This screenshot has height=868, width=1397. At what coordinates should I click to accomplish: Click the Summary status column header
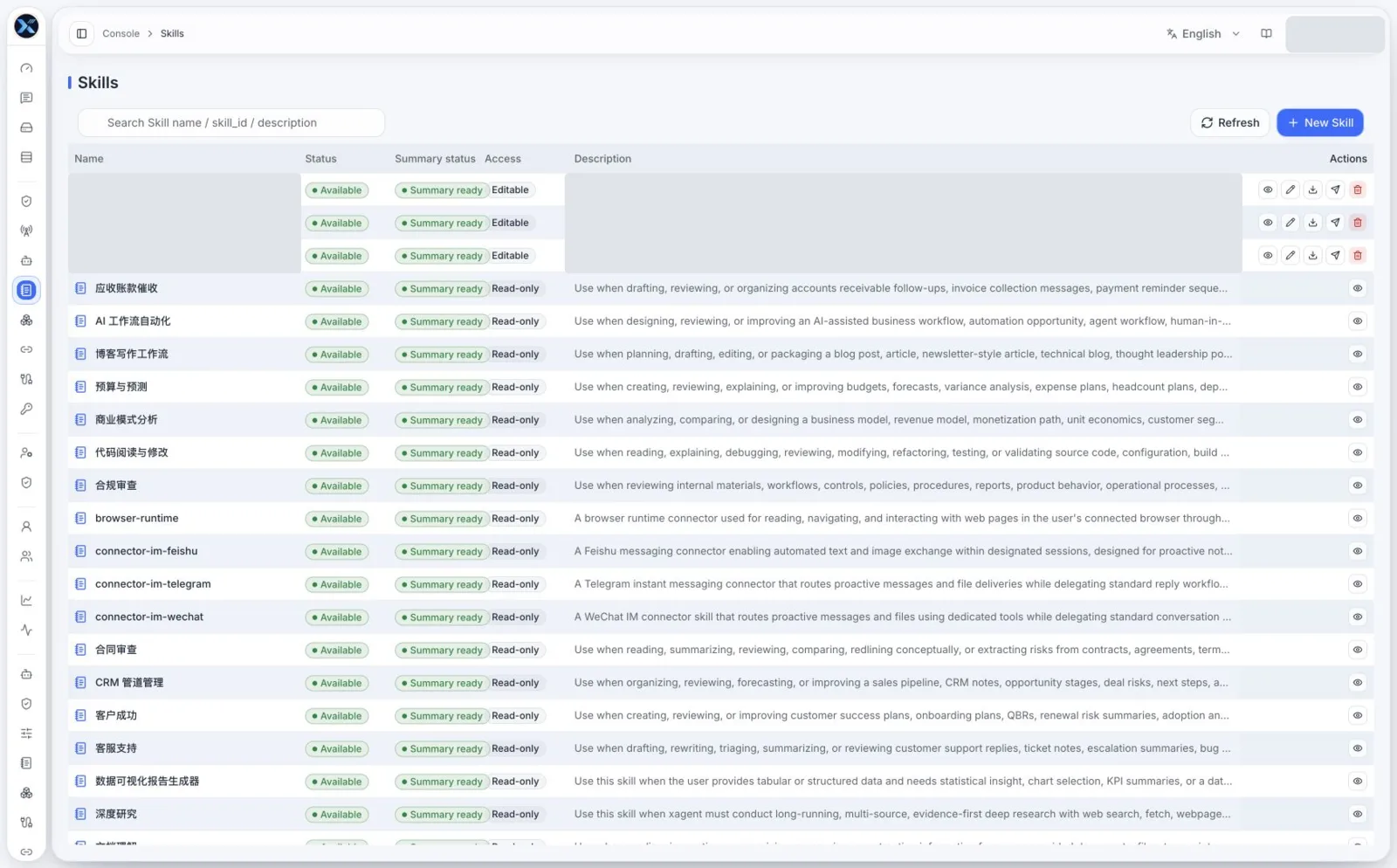coord(435,159)
